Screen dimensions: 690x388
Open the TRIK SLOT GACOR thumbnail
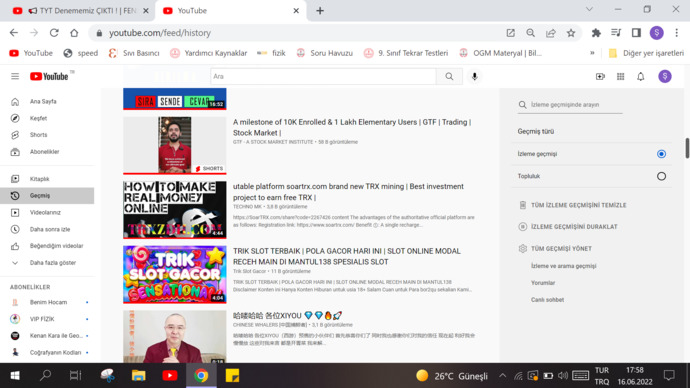coord(175,274)
